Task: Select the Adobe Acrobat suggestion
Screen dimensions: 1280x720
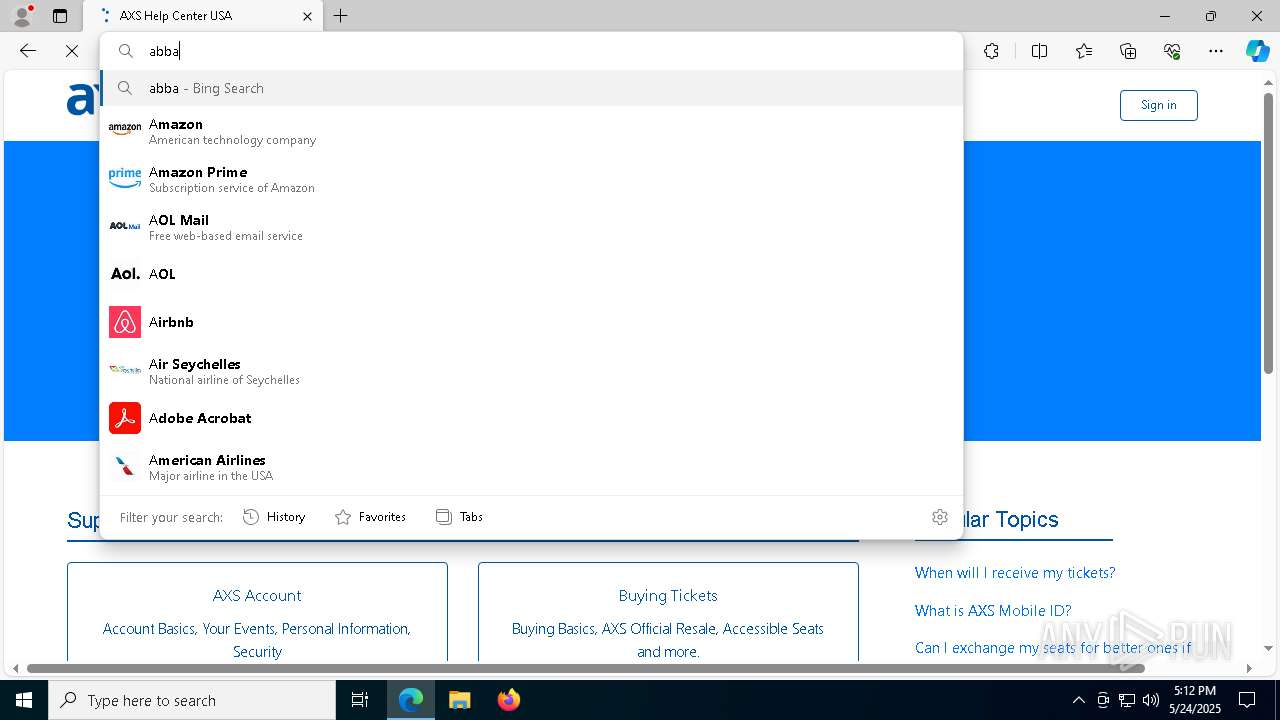Action: pyautogui.click(x=531, y=418)
